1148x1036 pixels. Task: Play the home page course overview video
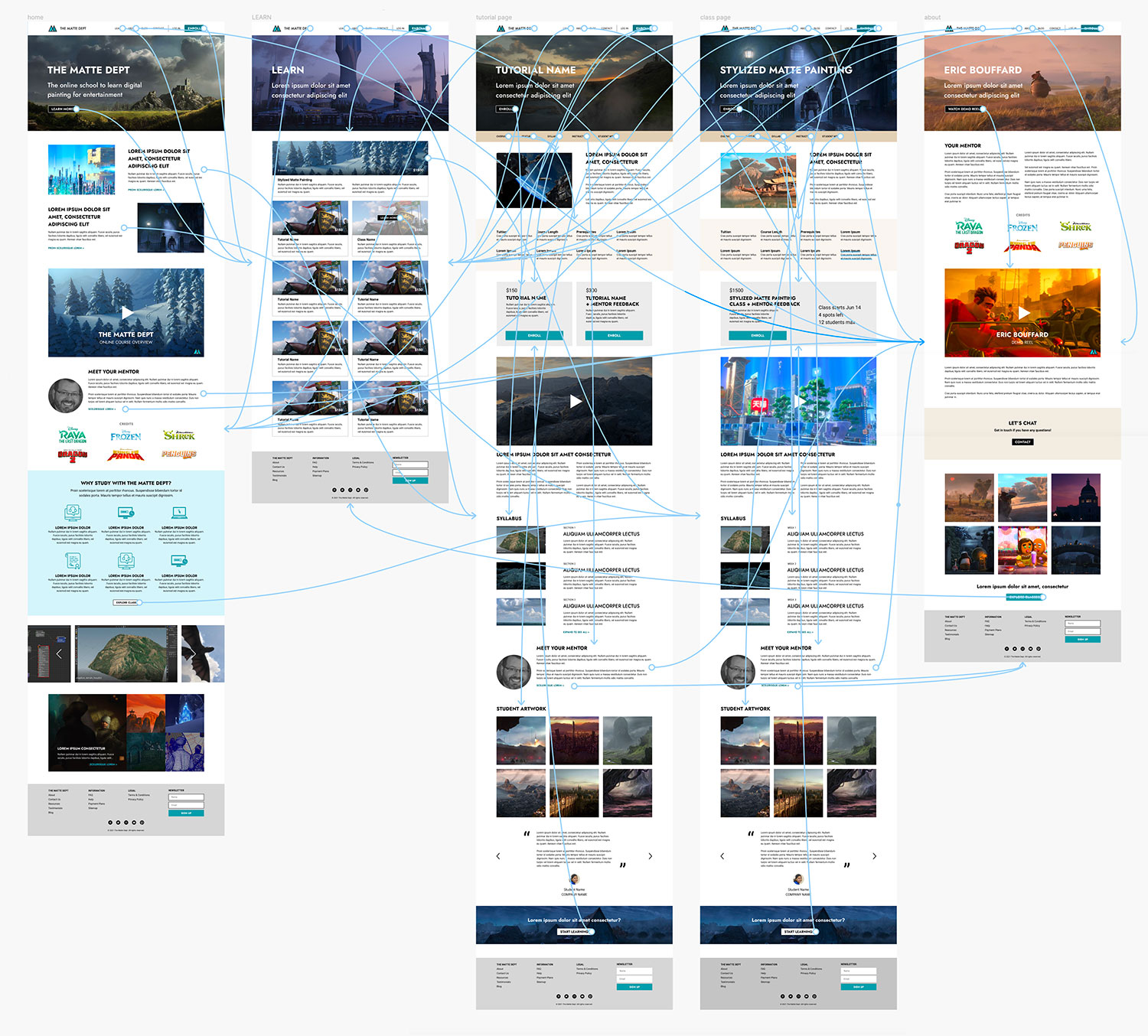(x=126, y=312)
